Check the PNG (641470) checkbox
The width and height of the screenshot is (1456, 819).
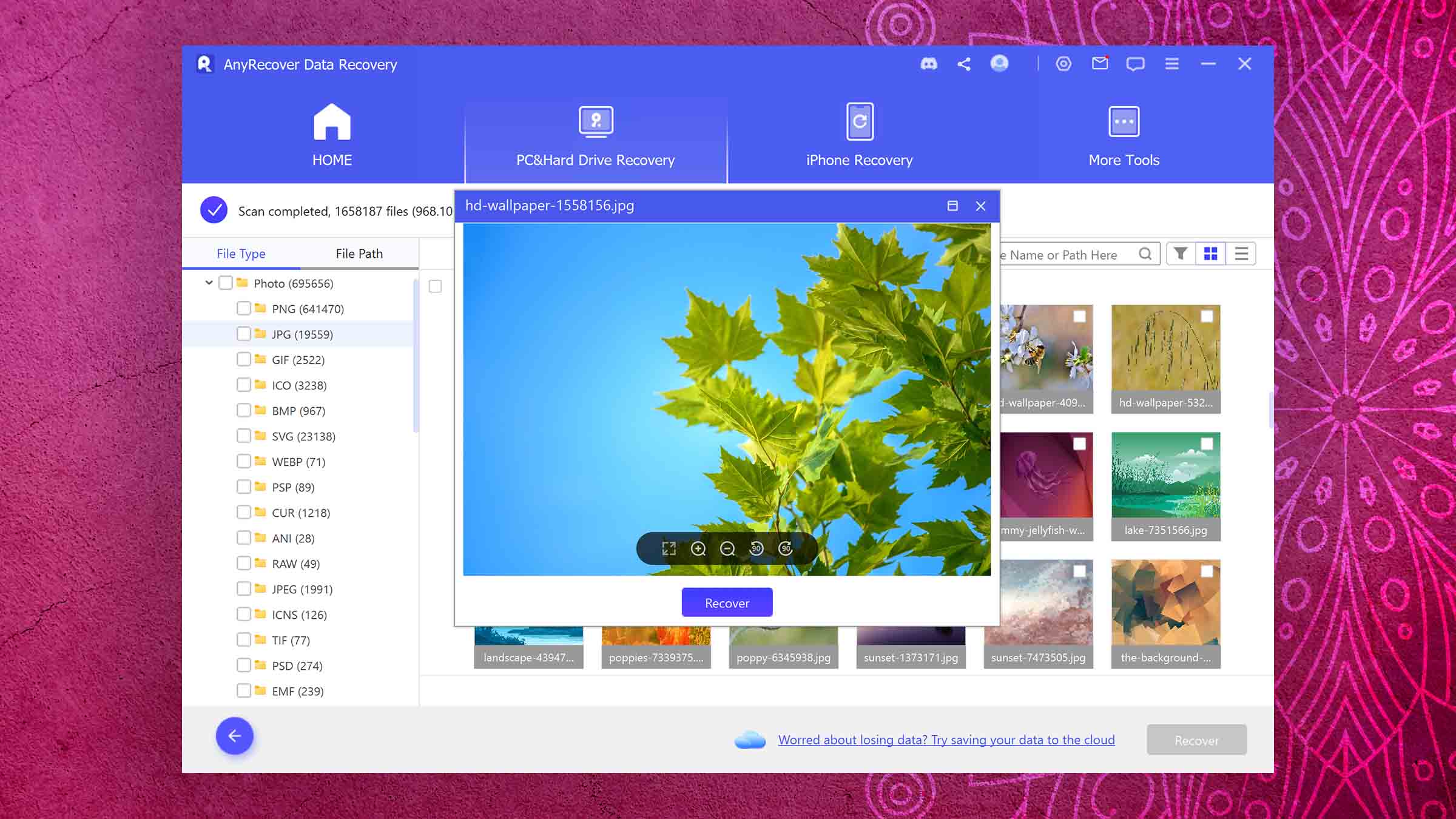click(x=244, y=308)
